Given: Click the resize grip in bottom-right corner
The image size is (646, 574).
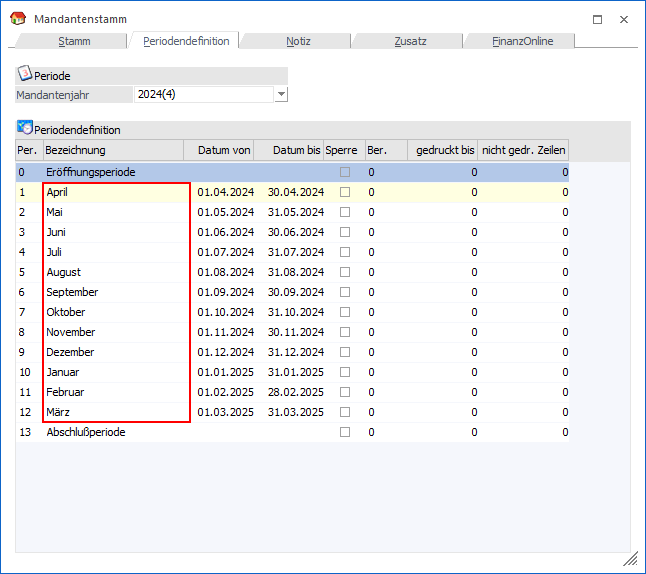Looking at the screenshot, I should tap(630, 559).
